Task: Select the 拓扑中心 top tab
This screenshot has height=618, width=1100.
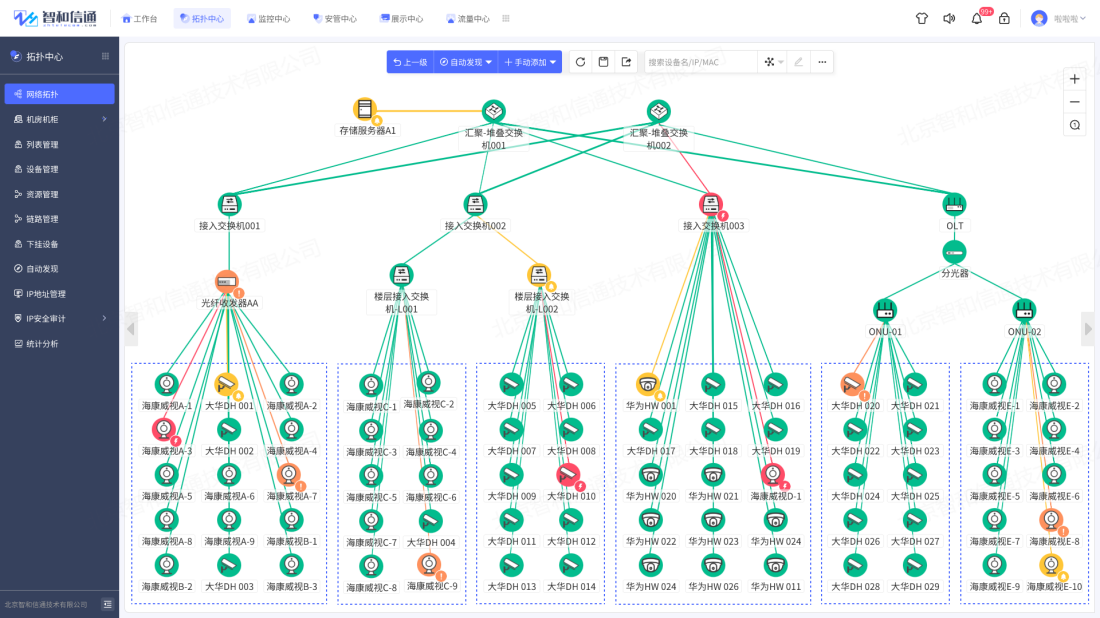Action: [202, 19]
